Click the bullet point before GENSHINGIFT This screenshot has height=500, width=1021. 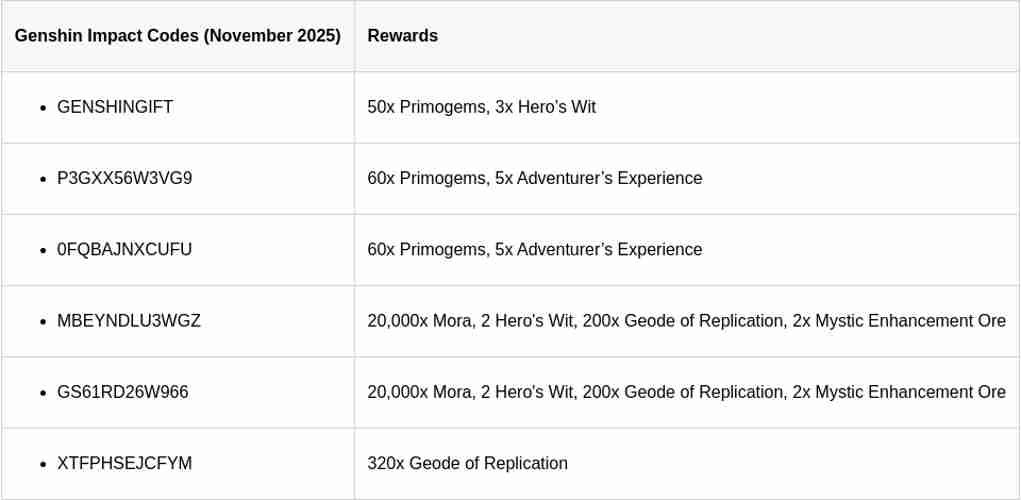(43, 108)
